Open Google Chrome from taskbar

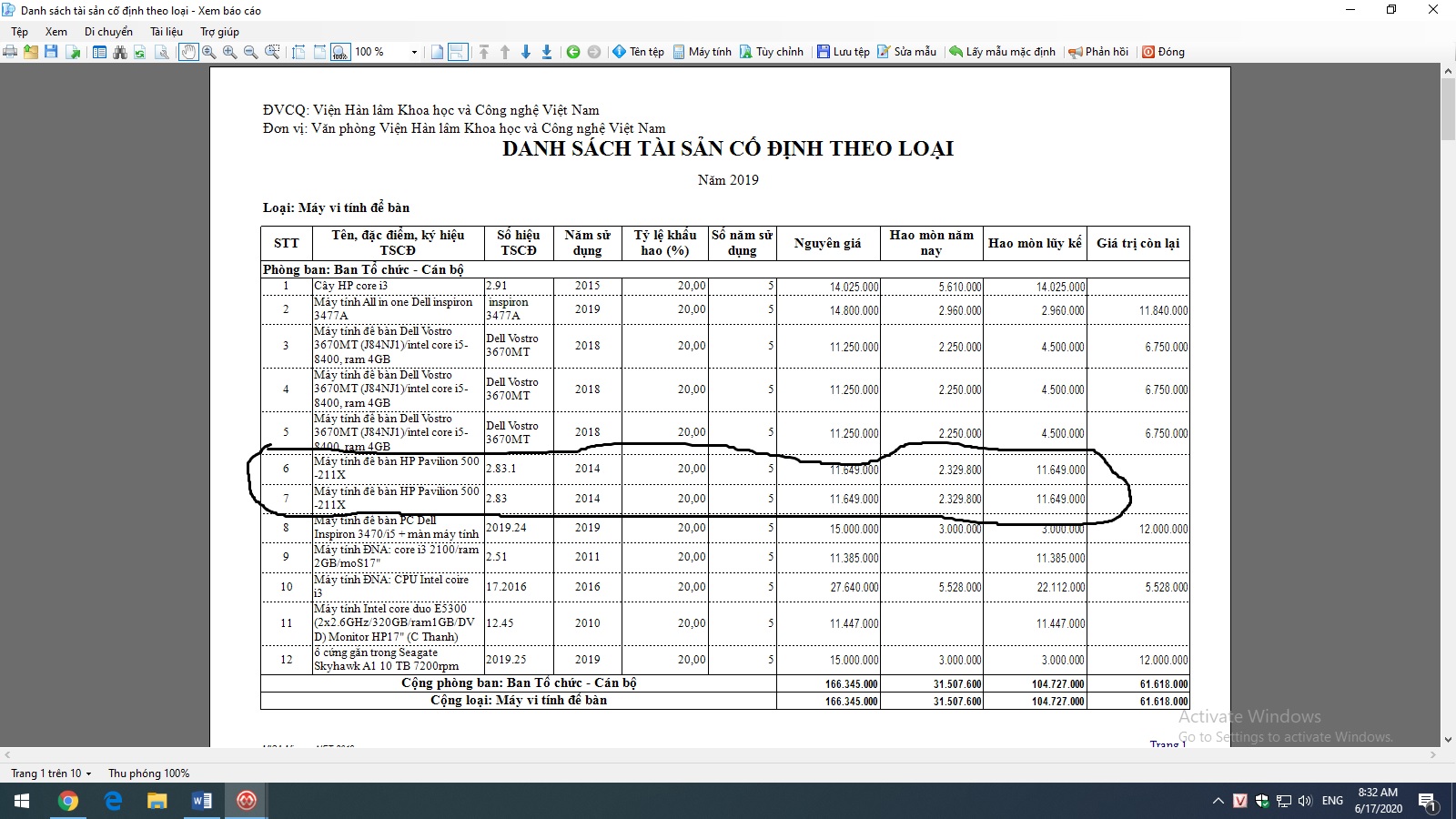pos(67,801)
